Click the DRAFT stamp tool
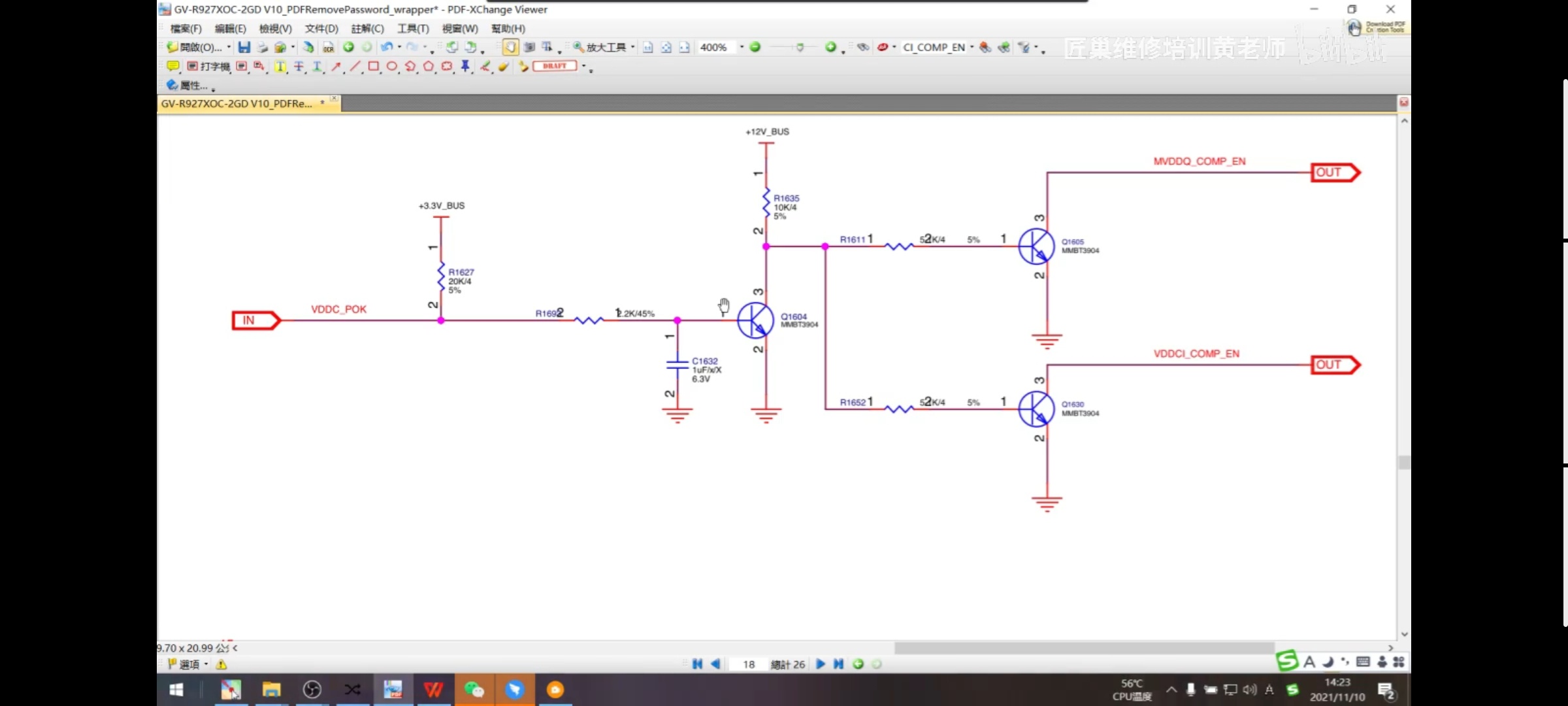Viewport: 1568px width, 706px height. pos(555,66)
